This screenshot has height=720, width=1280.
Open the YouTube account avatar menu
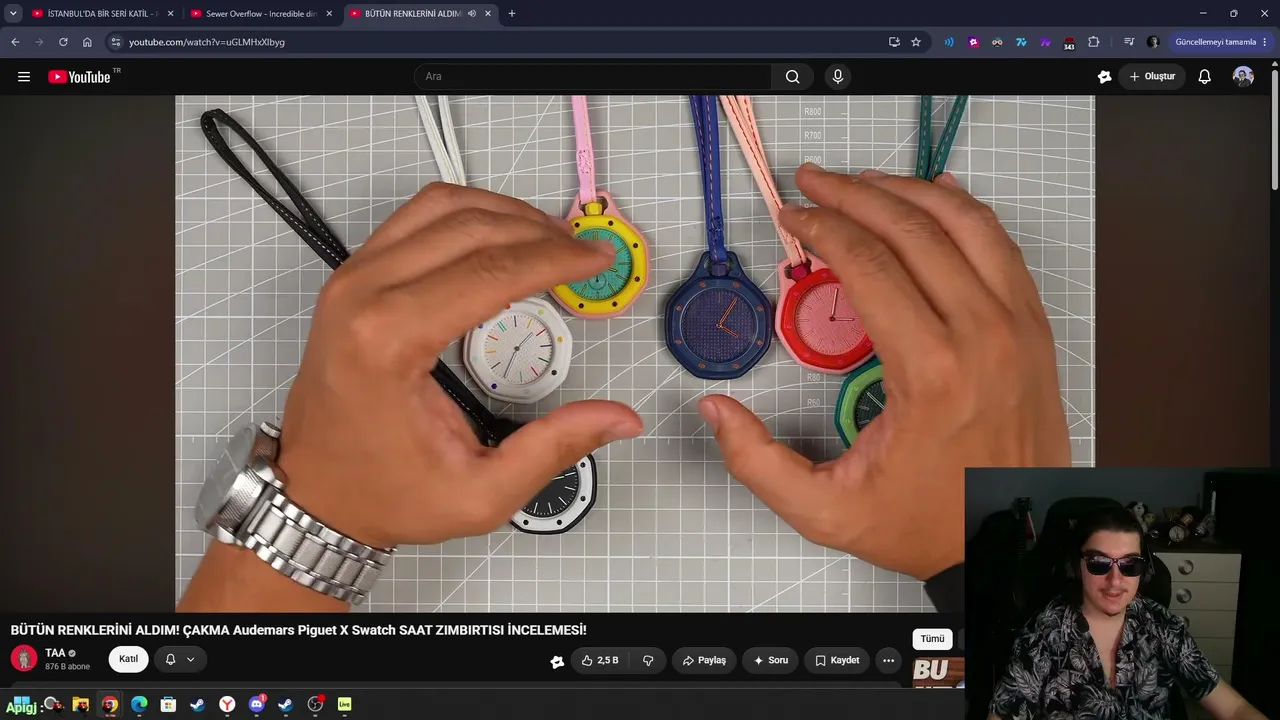click(1243, 77)
